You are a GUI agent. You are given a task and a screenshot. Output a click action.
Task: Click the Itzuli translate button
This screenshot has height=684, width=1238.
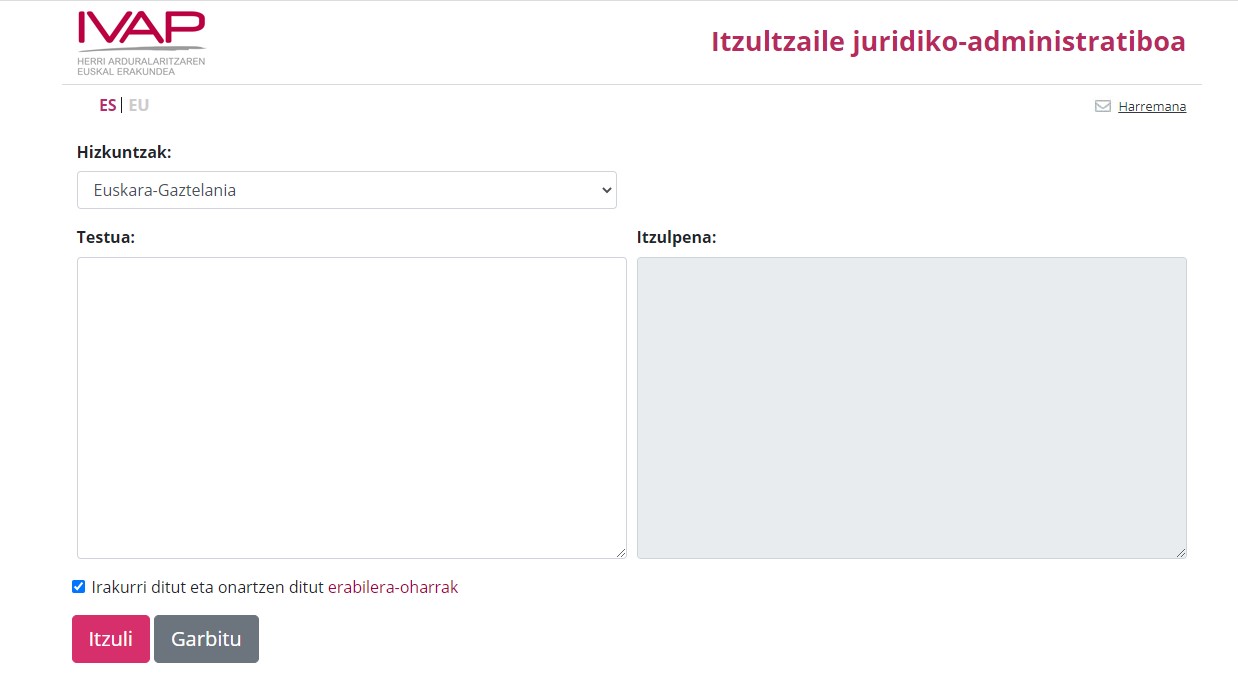point(111,639)
